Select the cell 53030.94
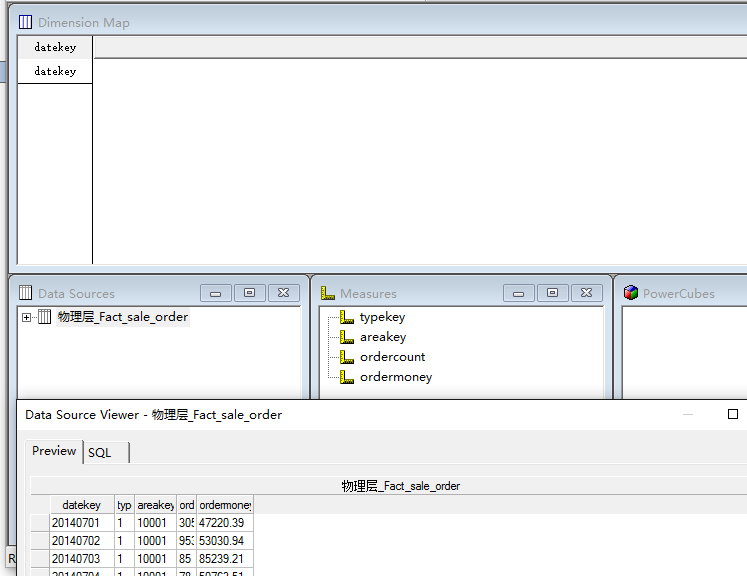 (225, 541)
